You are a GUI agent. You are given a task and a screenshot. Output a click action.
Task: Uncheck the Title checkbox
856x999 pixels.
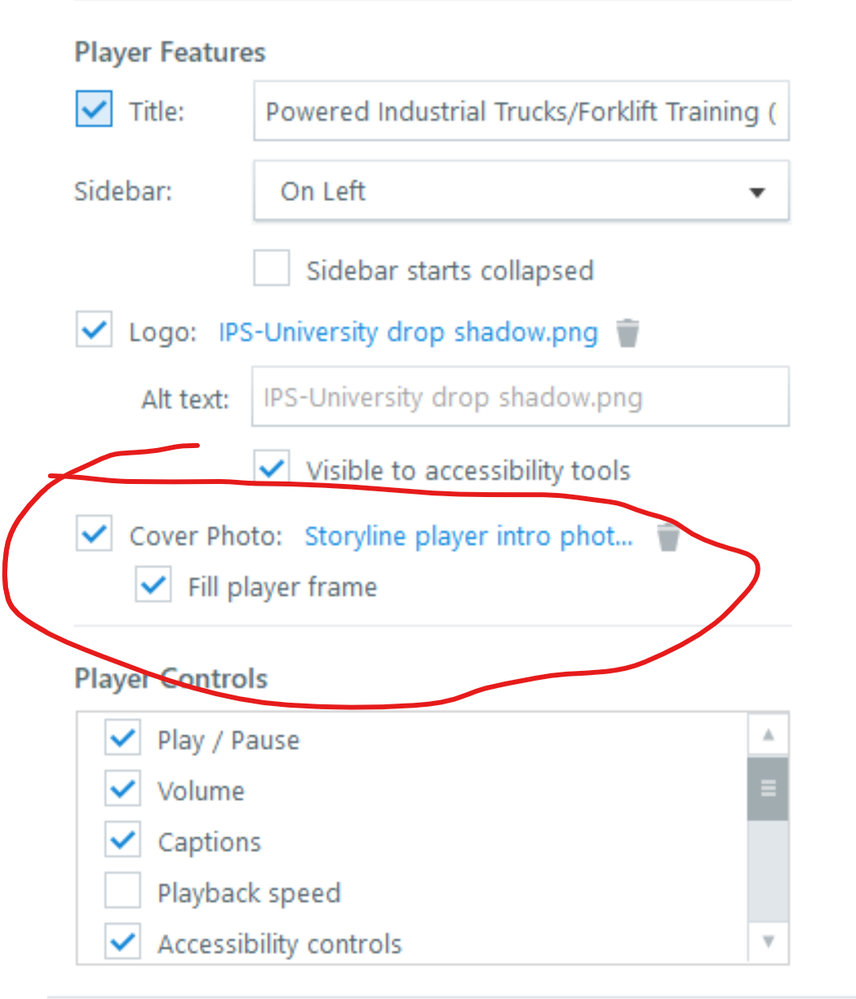coord(94,110)
